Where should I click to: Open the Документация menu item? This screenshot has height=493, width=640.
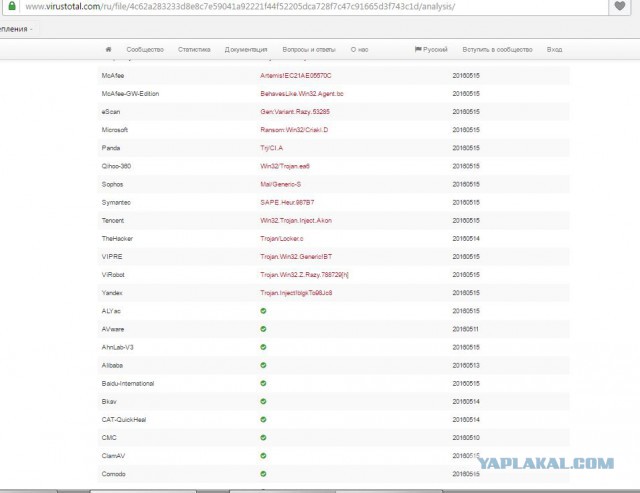[x=246, y=49]
